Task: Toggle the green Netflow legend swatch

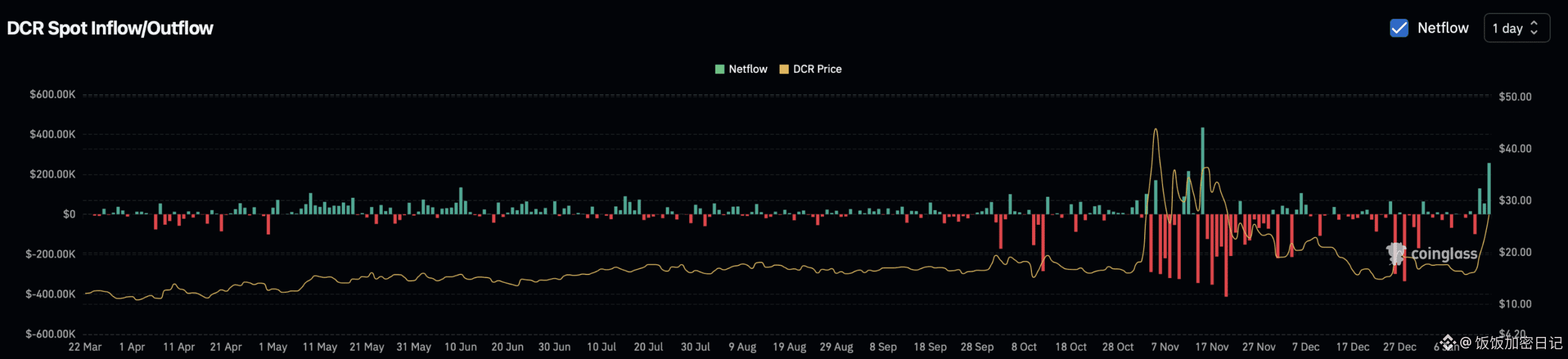Action: pos(720,69)
